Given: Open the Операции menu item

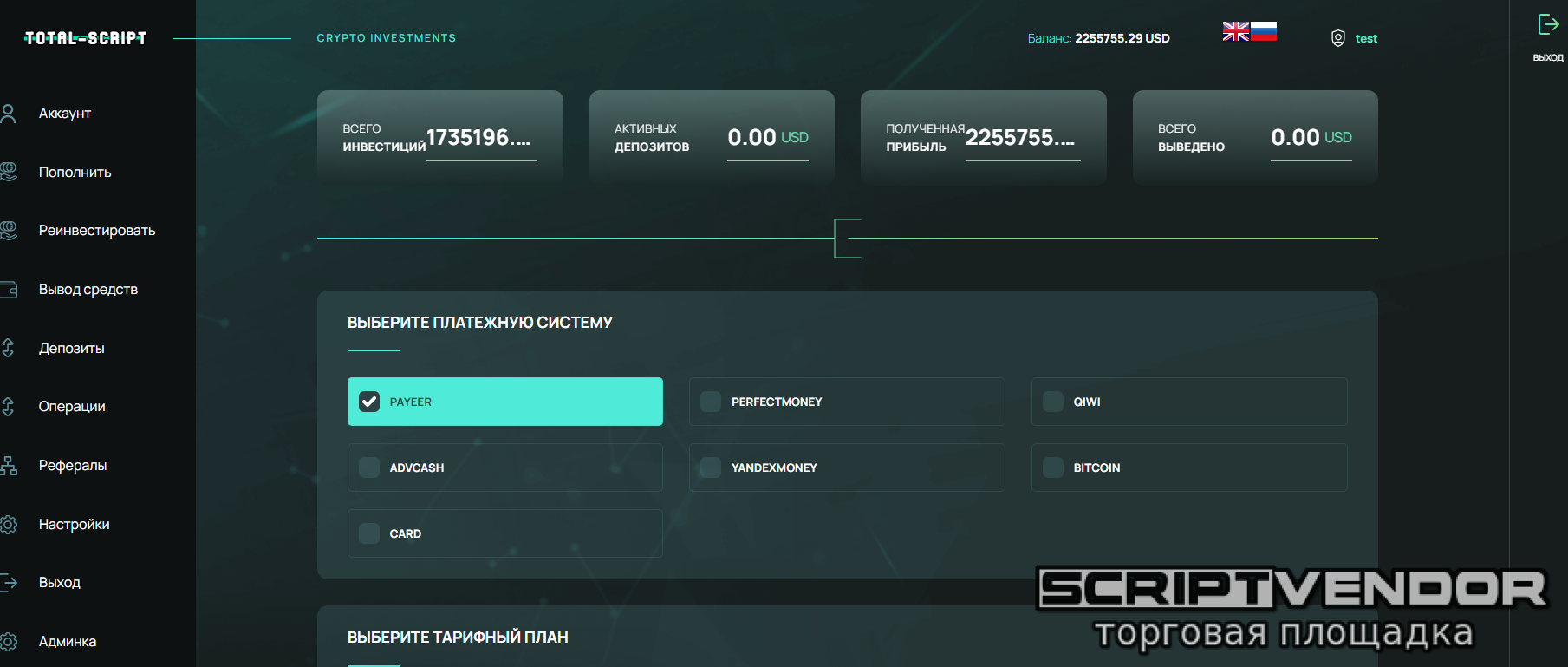Looking at the screenshot, I should (72, 407).
